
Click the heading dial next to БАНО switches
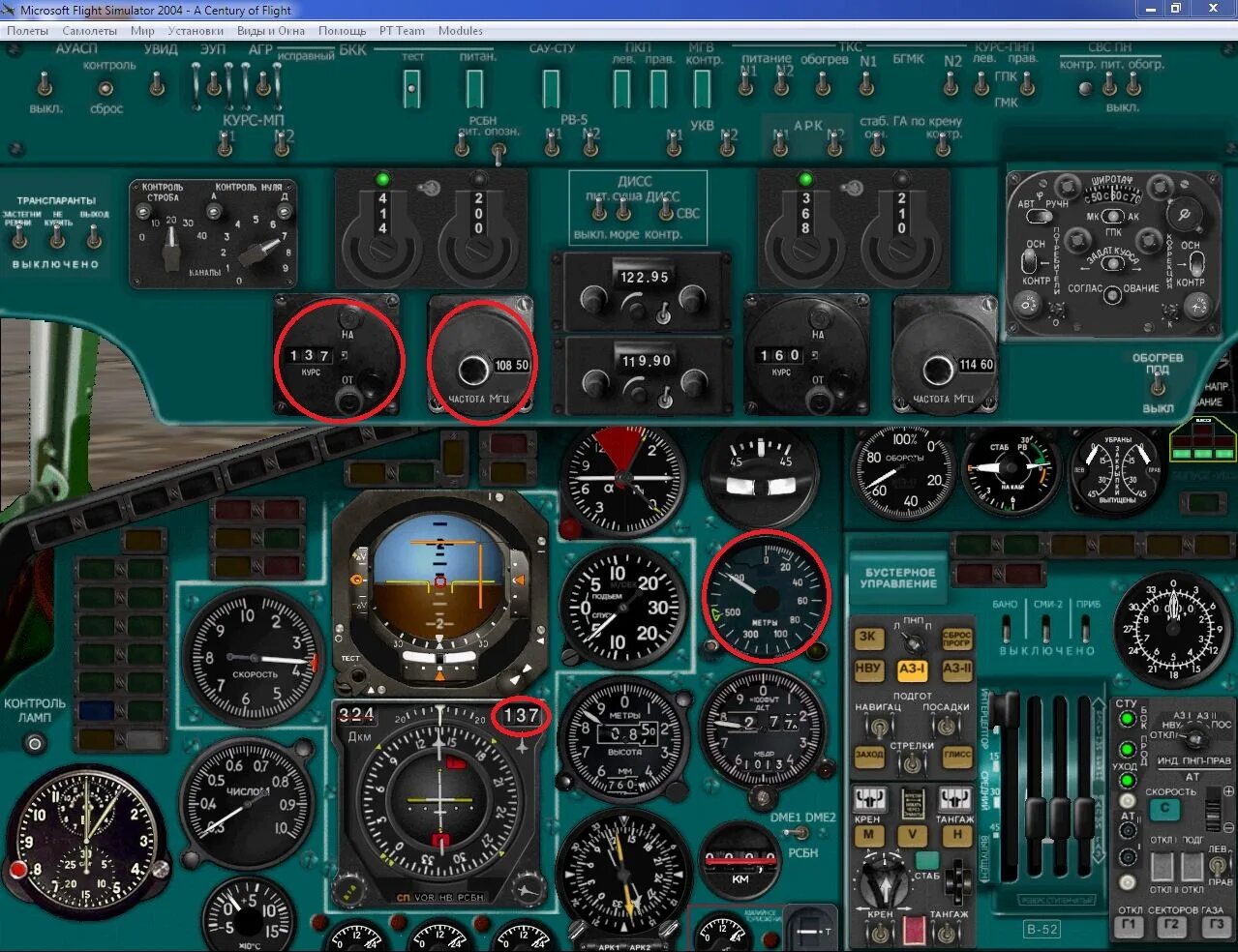1172,631
